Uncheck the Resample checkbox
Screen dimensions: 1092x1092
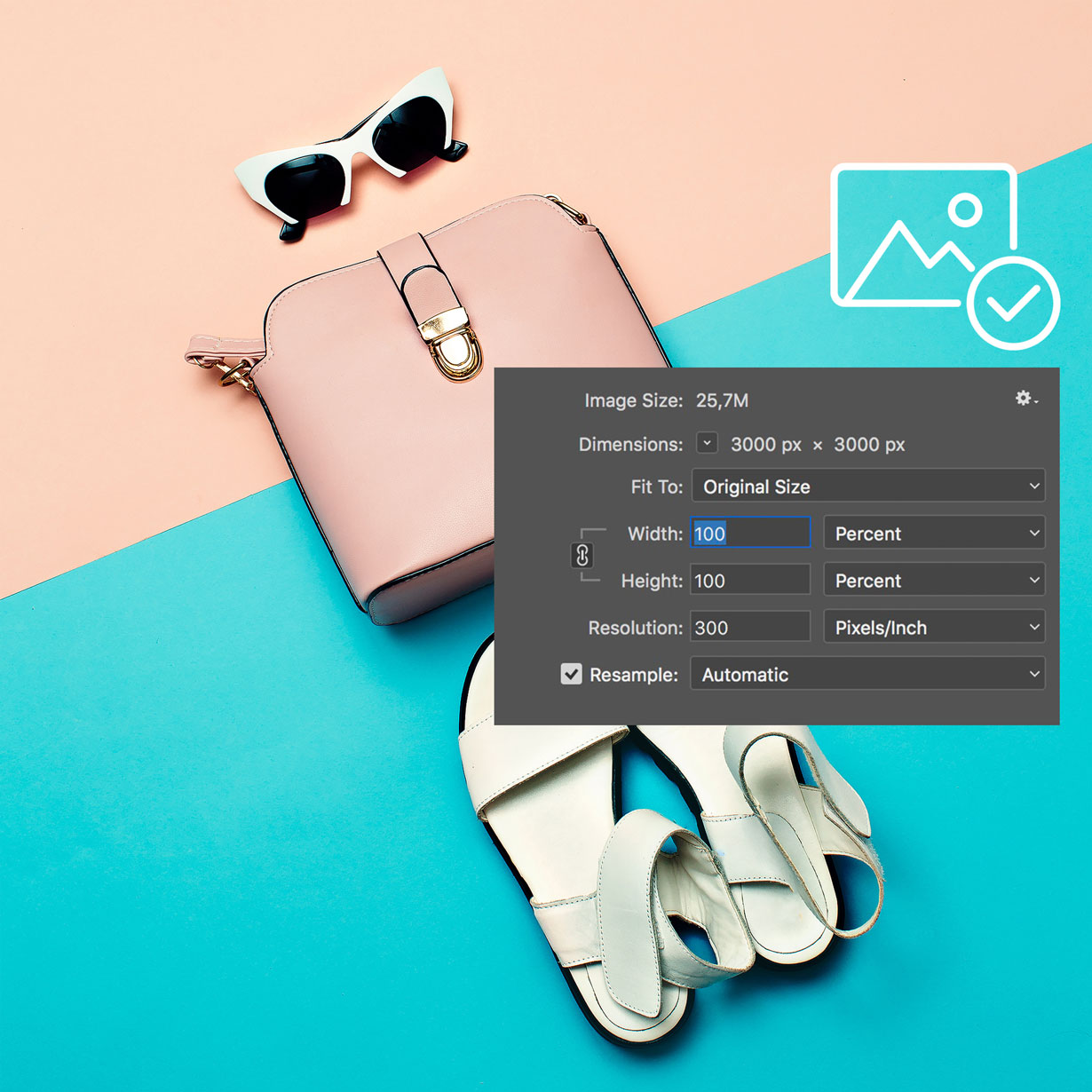tap(572, 674)
